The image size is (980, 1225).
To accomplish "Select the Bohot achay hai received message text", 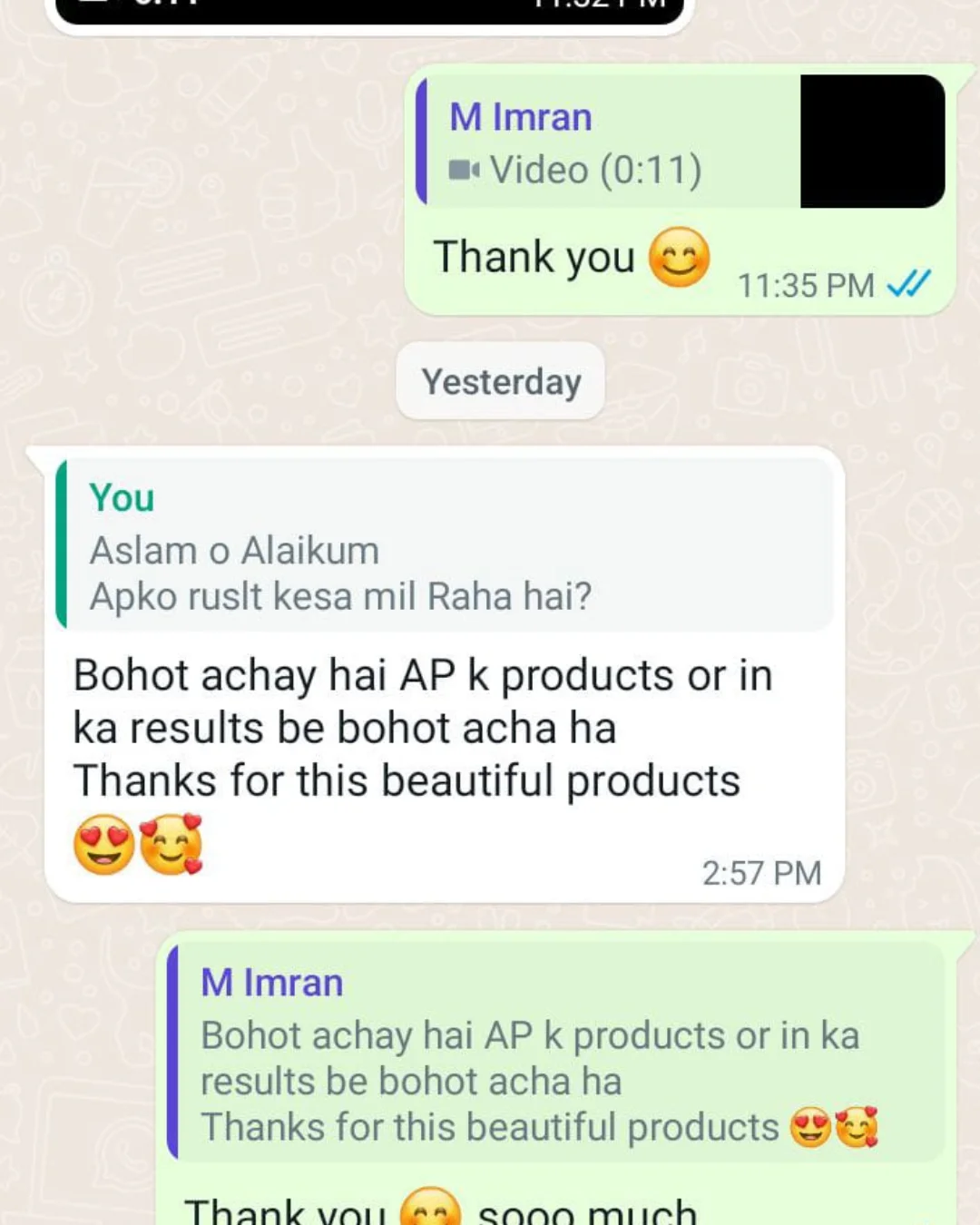I will point(422,728).
